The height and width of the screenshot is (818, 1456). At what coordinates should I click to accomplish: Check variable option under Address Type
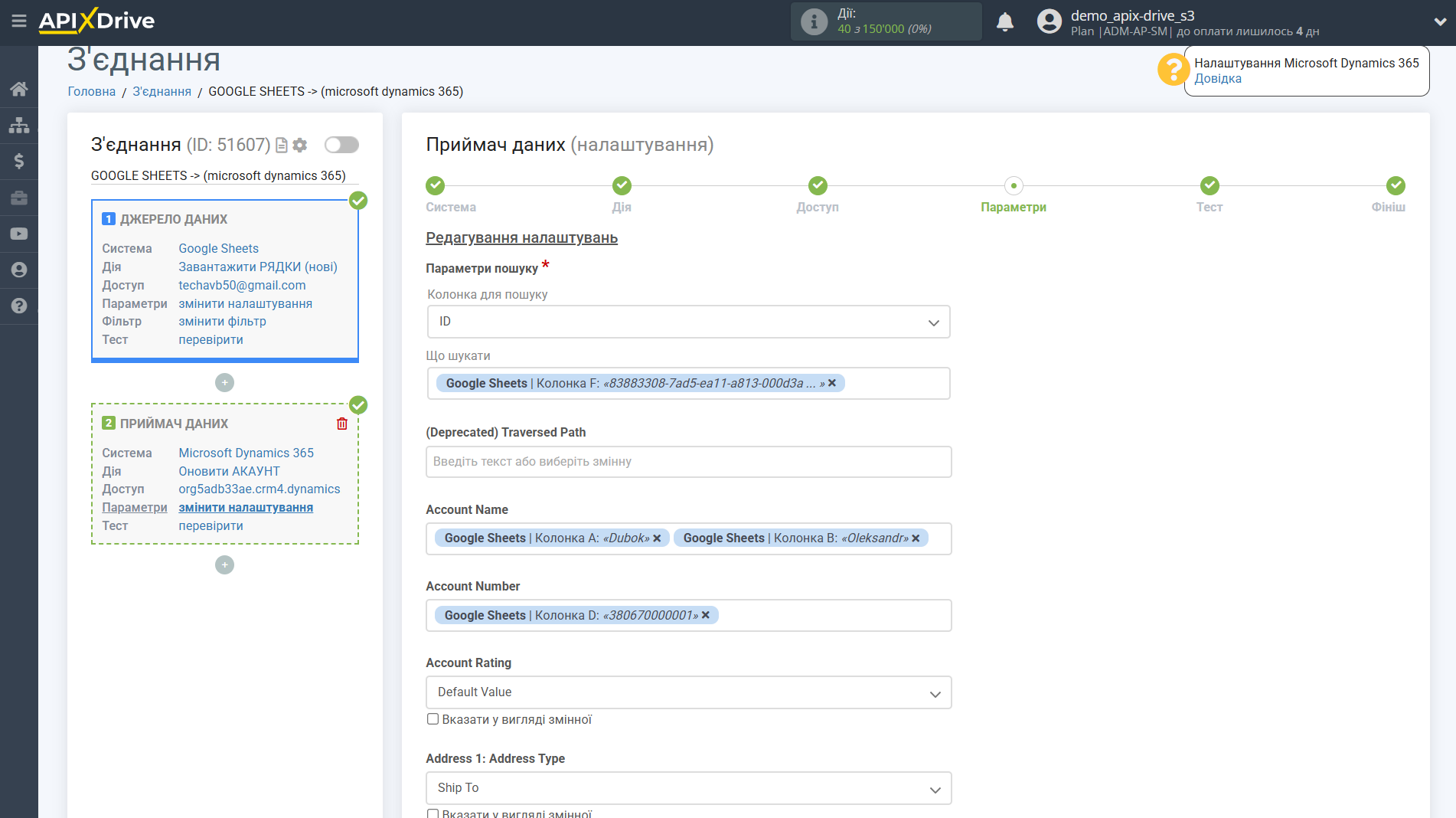pyautogui.click(x=433, y=813)
